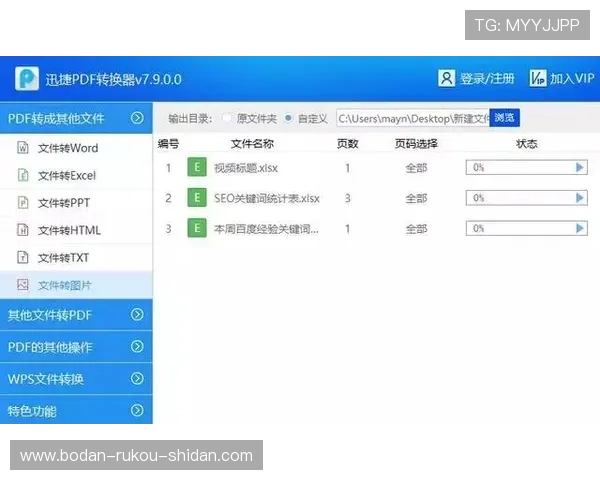Click the 0% progress bar for SEO关键词统计表.xlsx
The image size is (600, 480).
[x=527, y=198]
